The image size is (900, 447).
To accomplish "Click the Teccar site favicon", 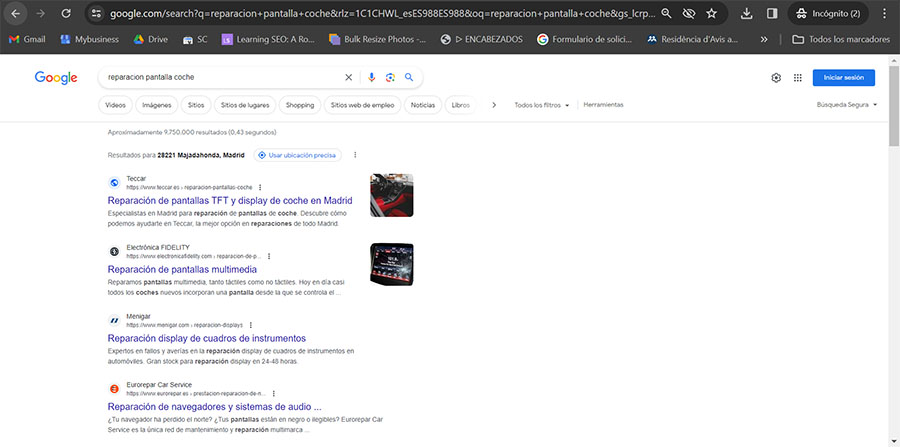I will (x=114, y=182).
